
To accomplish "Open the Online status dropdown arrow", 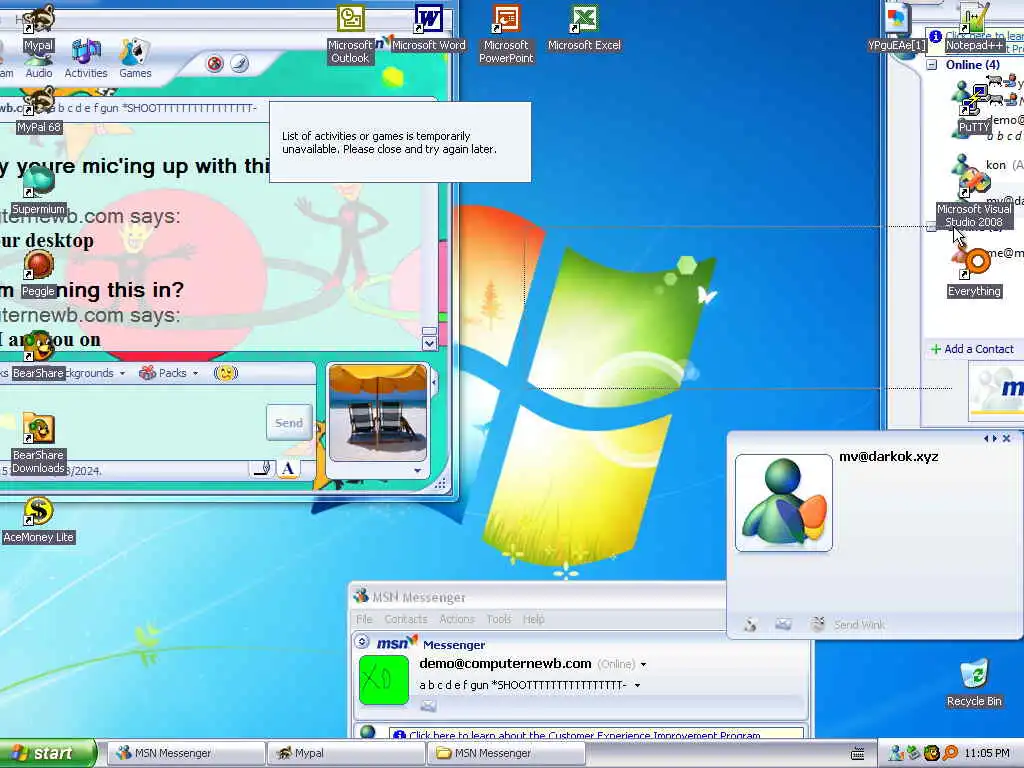I will click(x=643, y=664).
